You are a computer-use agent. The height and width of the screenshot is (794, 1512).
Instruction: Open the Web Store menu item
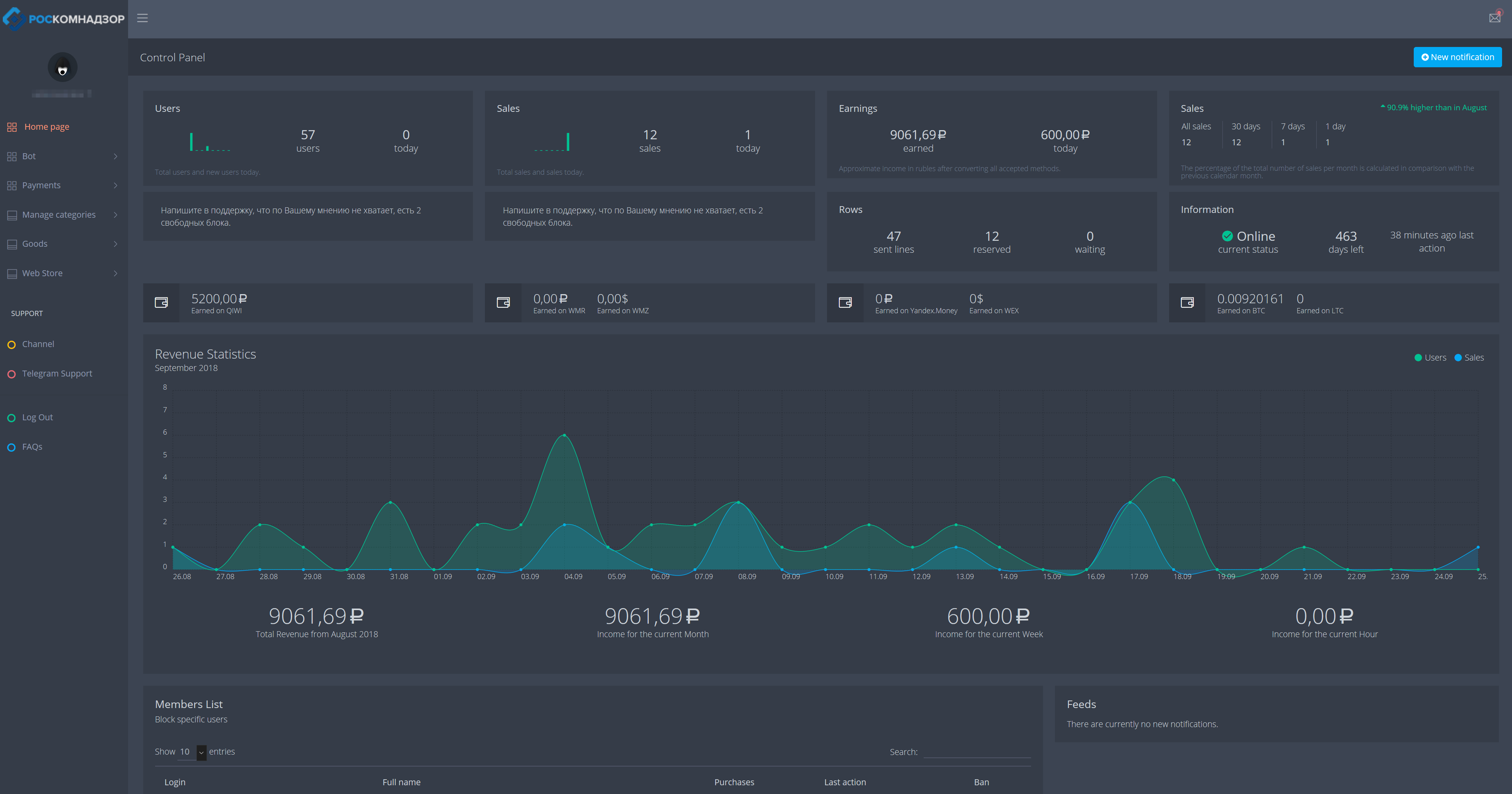point(42,274)
